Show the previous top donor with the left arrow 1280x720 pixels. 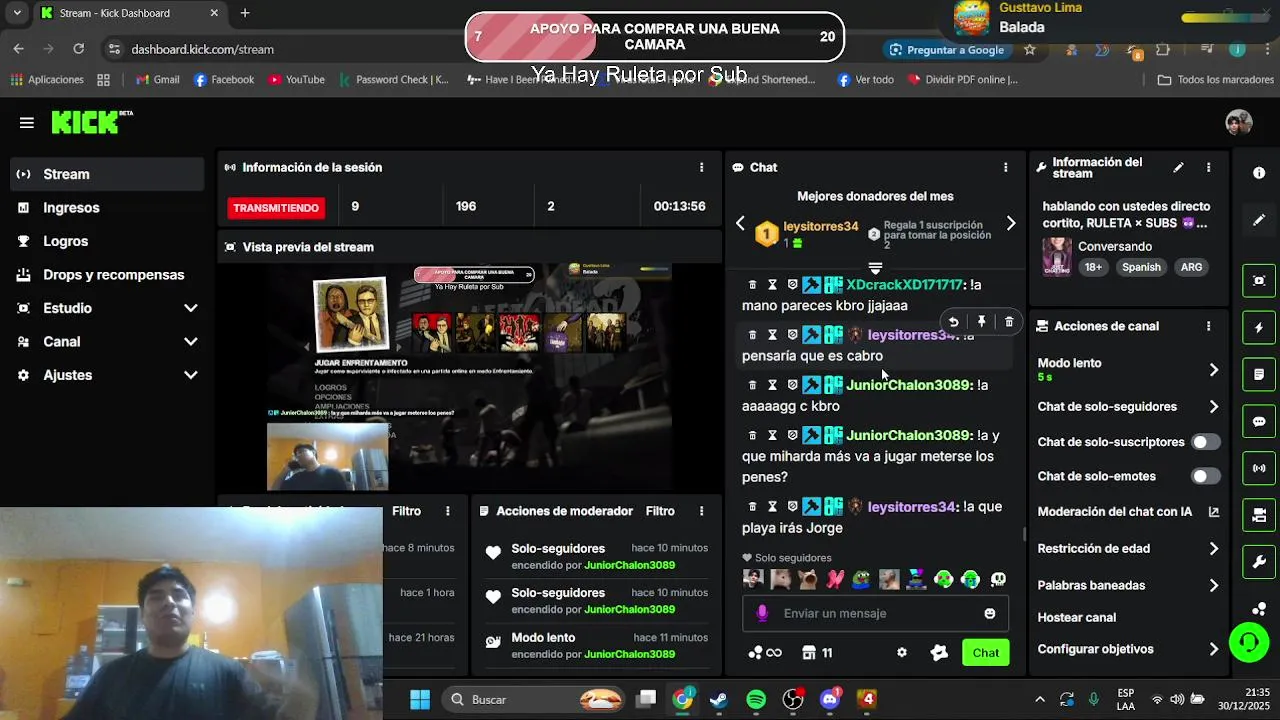(740, 224)
